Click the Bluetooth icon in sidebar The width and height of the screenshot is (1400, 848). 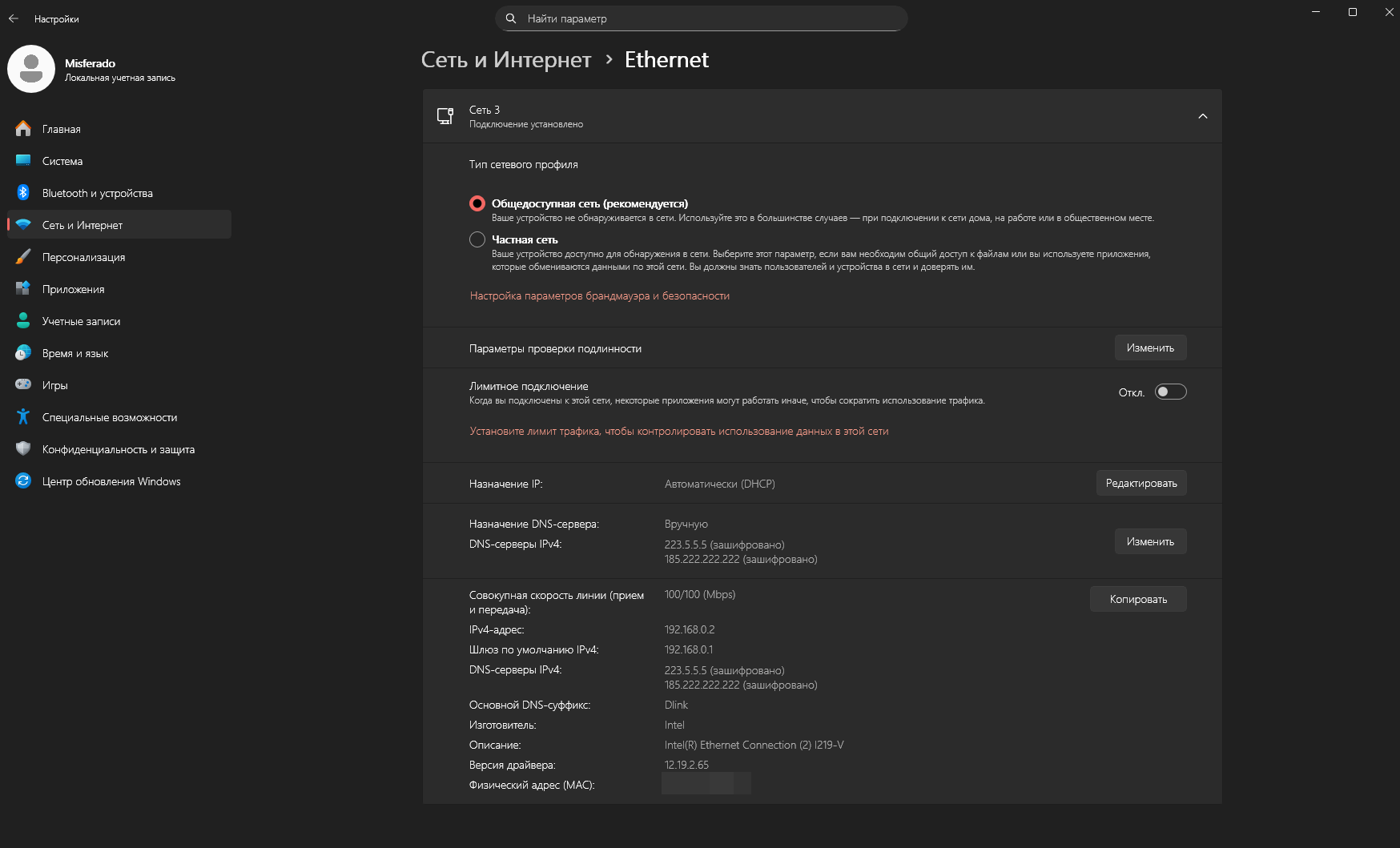23,193
